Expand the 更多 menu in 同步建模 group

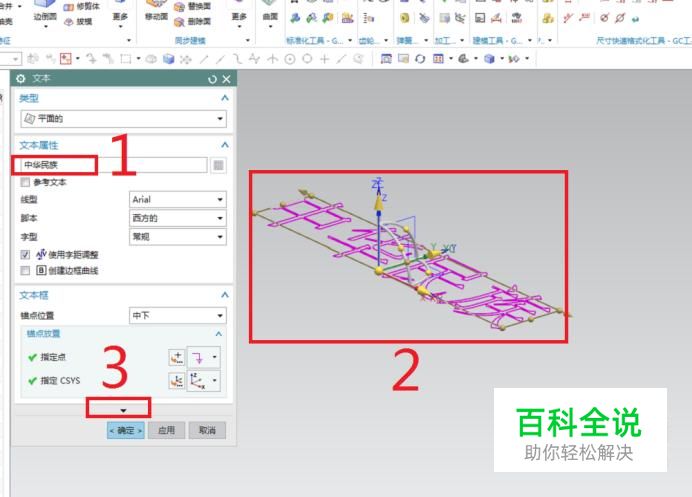[239, 19]
